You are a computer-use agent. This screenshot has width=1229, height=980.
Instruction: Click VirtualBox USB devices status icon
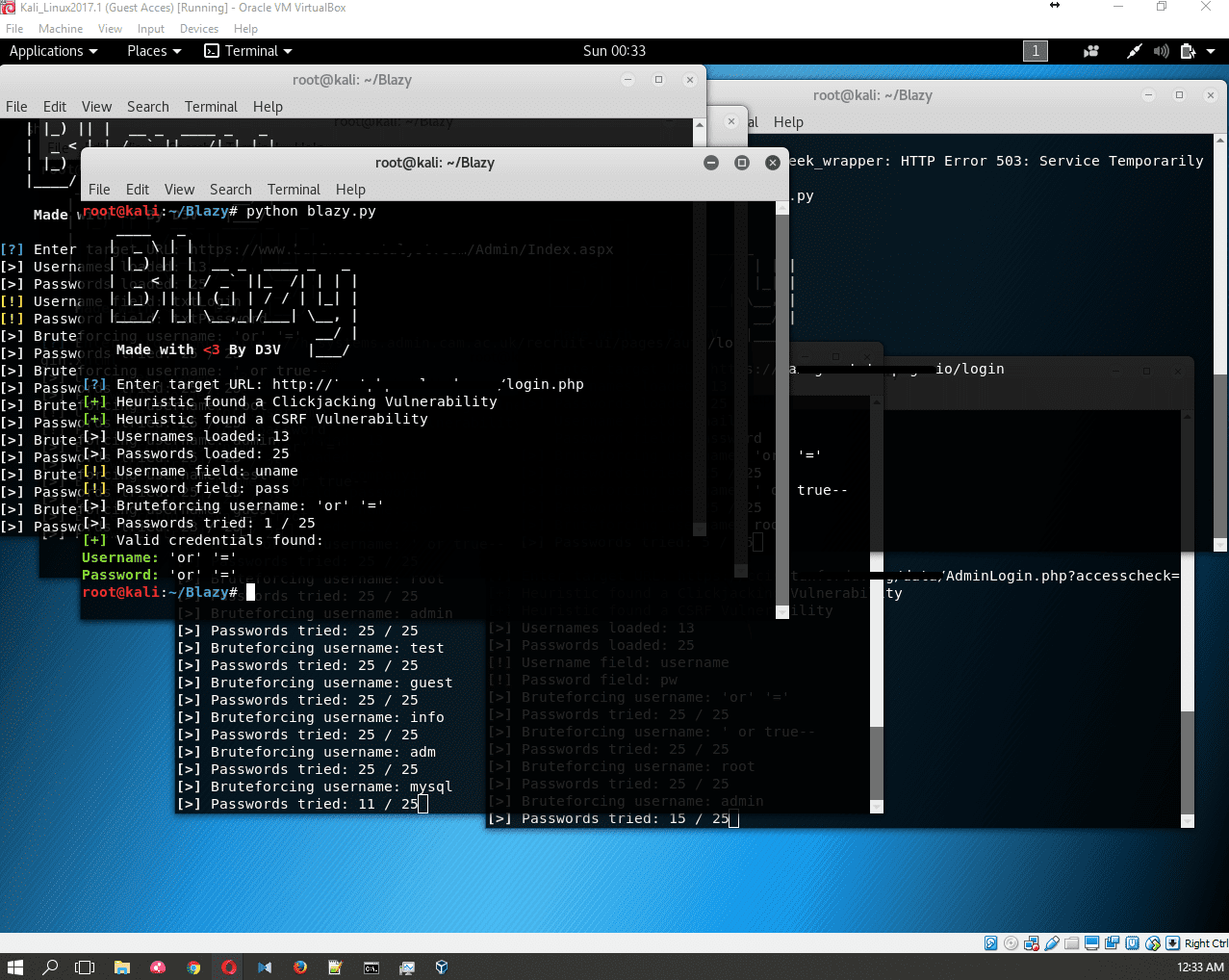pos(1052,943)
